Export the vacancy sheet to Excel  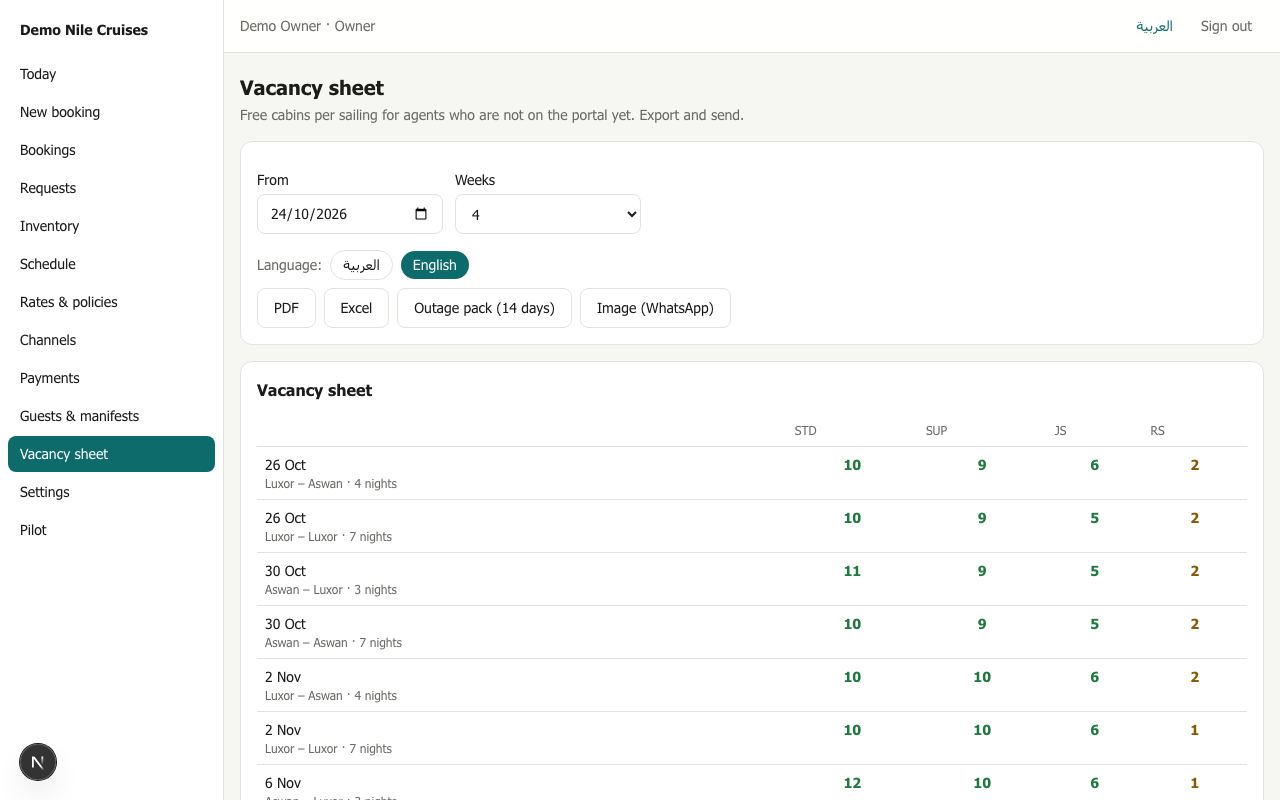point(356,308)
